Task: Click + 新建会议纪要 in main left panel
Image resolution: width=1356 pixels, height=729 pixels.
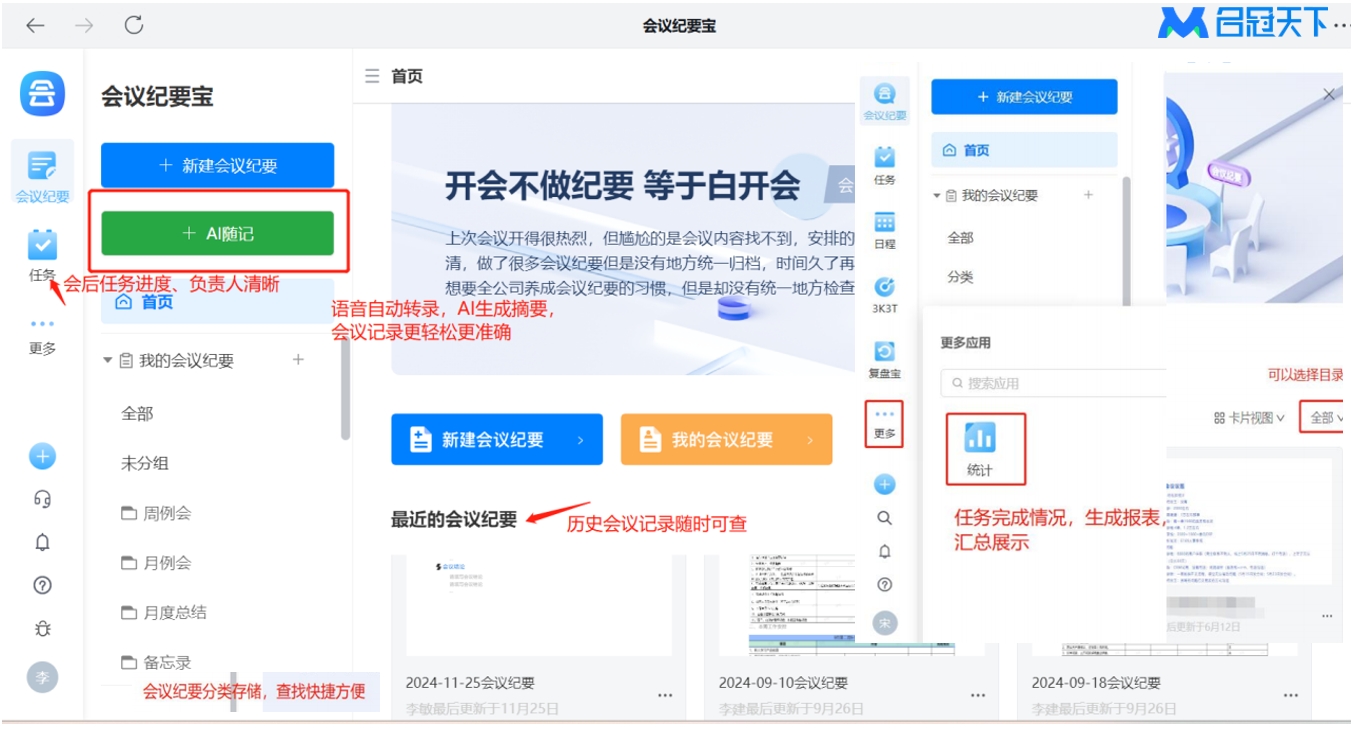Action: point(217,166)
